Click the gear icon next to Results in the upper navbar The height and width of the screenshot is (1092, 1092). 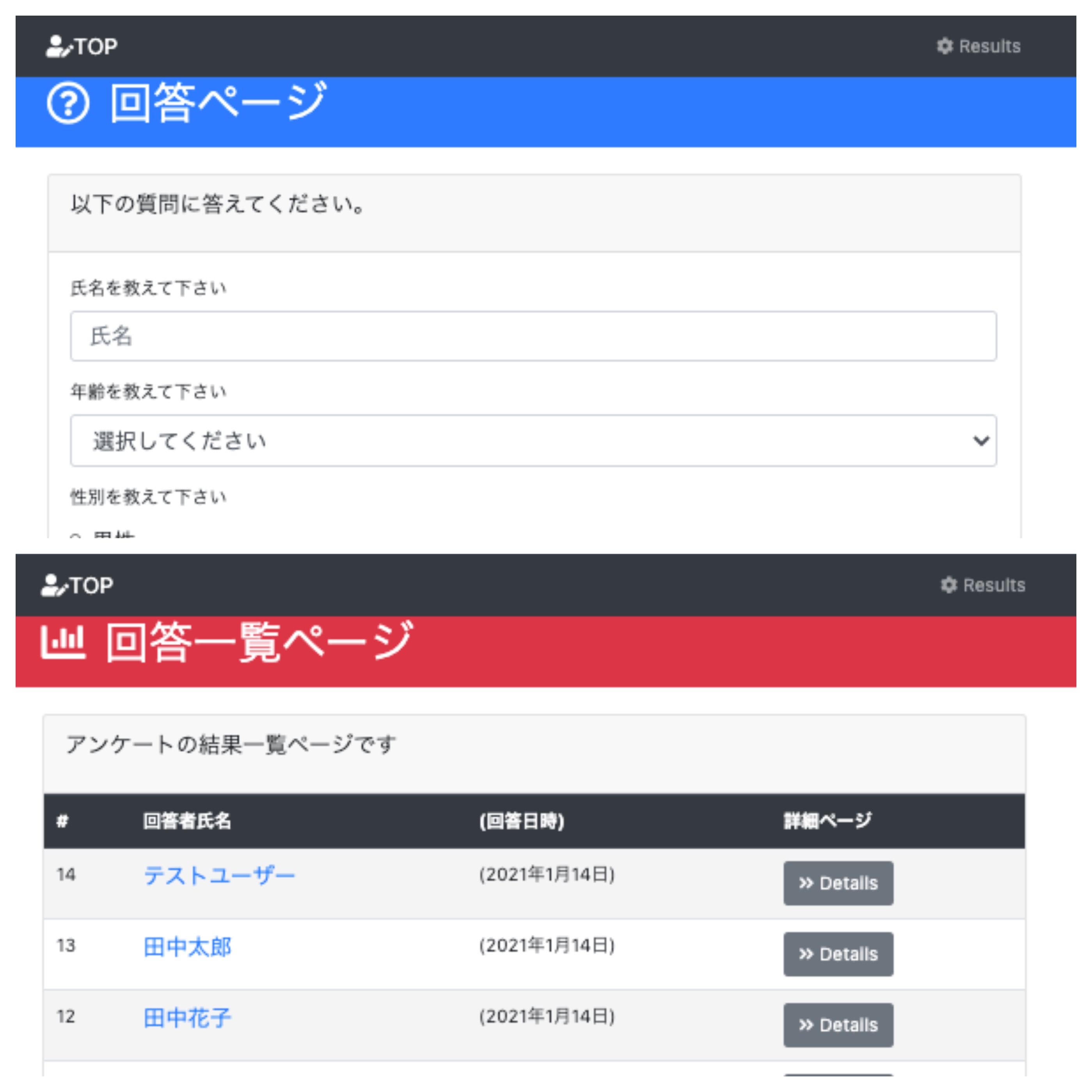click(x=945, y=46)
